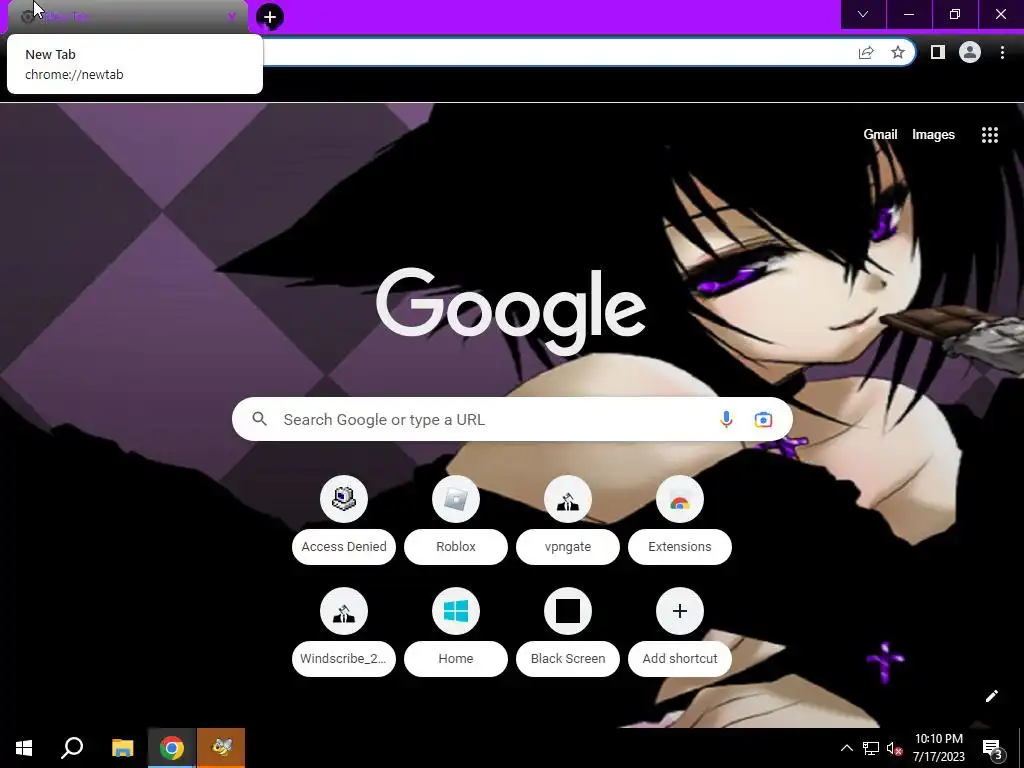Open Windows taskbar search
This screenshot has height=768, width=1024.
click(72, 748)
